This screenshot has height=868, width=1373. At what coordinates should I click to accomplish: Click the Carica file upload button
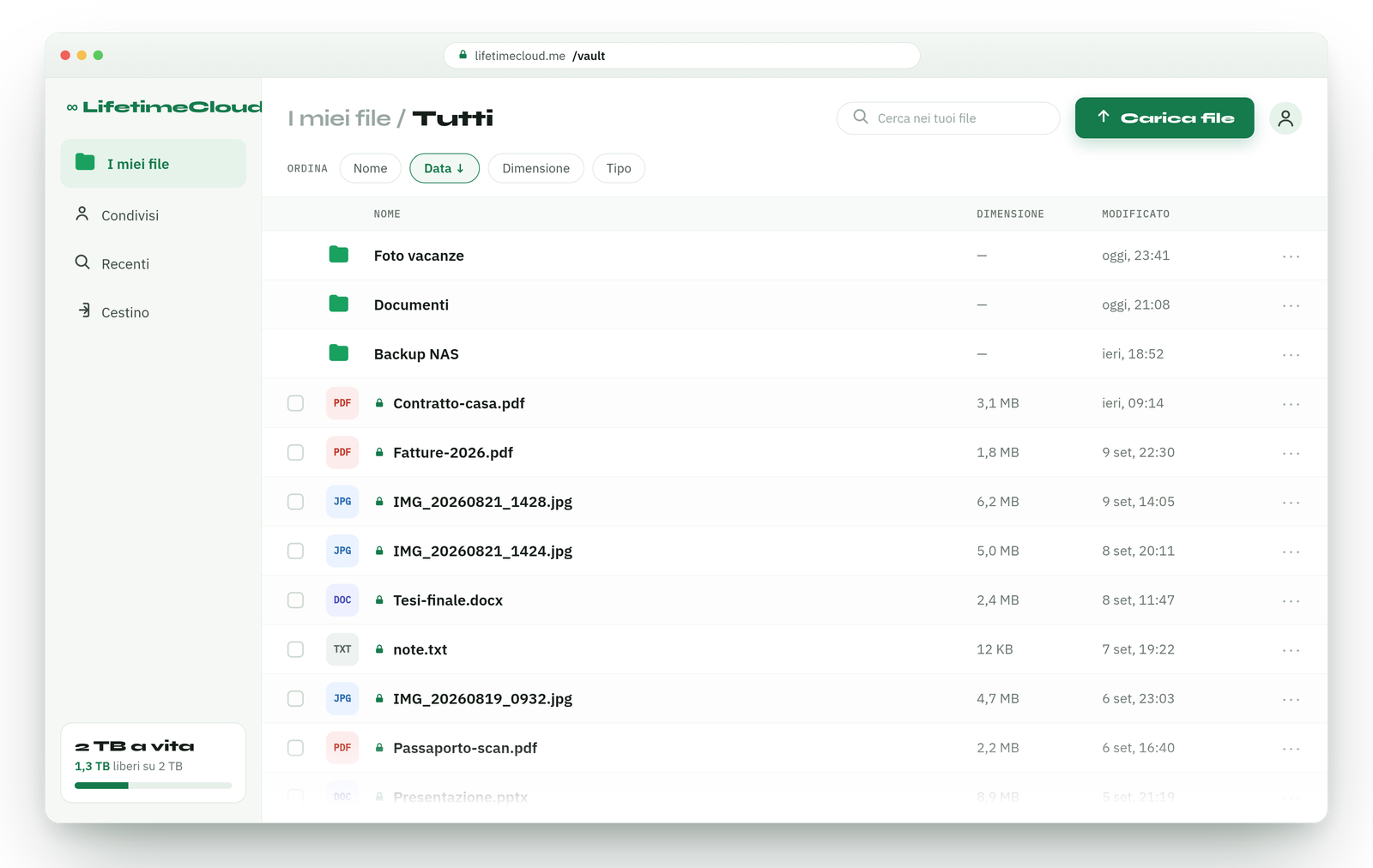[x=1164, y=118]
